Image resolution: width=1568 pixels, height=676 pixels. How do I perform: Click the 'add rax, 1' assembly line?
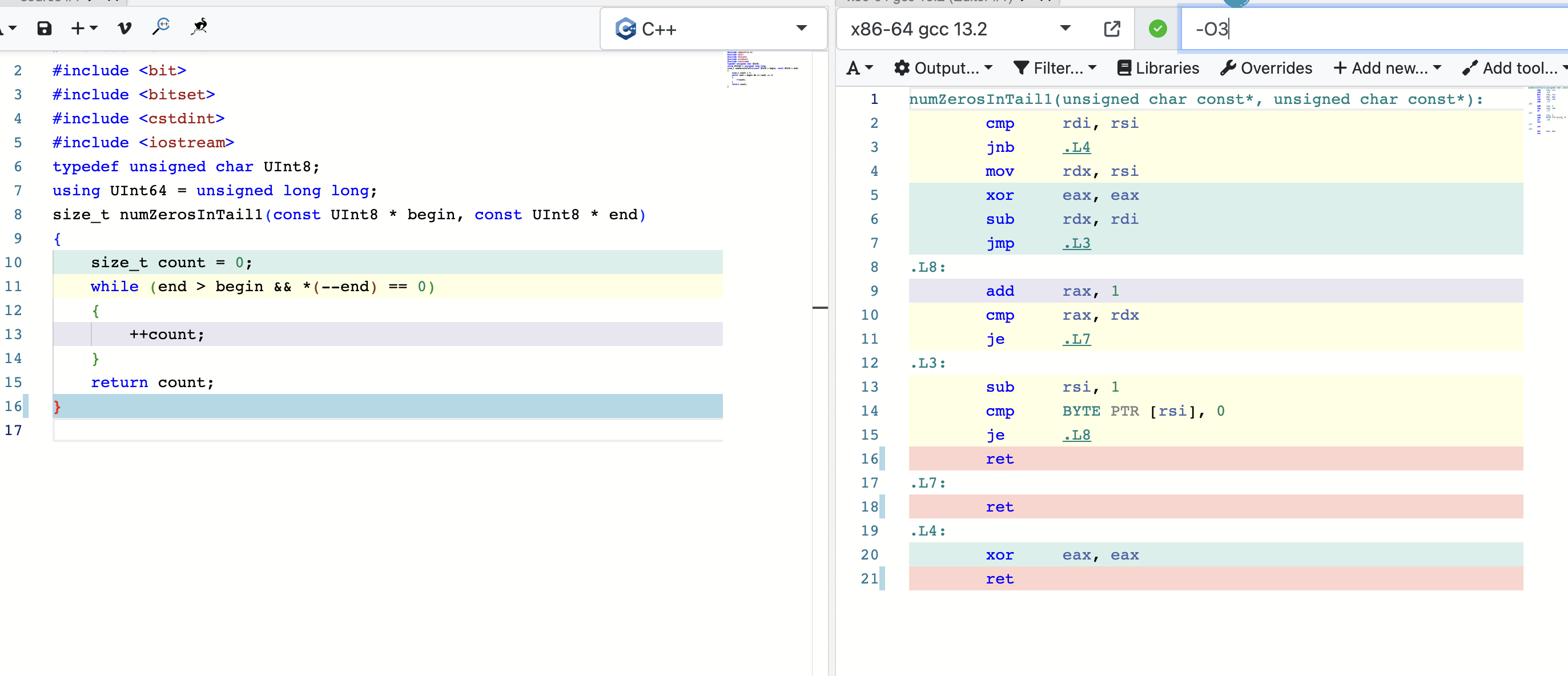pos(1216,291)
